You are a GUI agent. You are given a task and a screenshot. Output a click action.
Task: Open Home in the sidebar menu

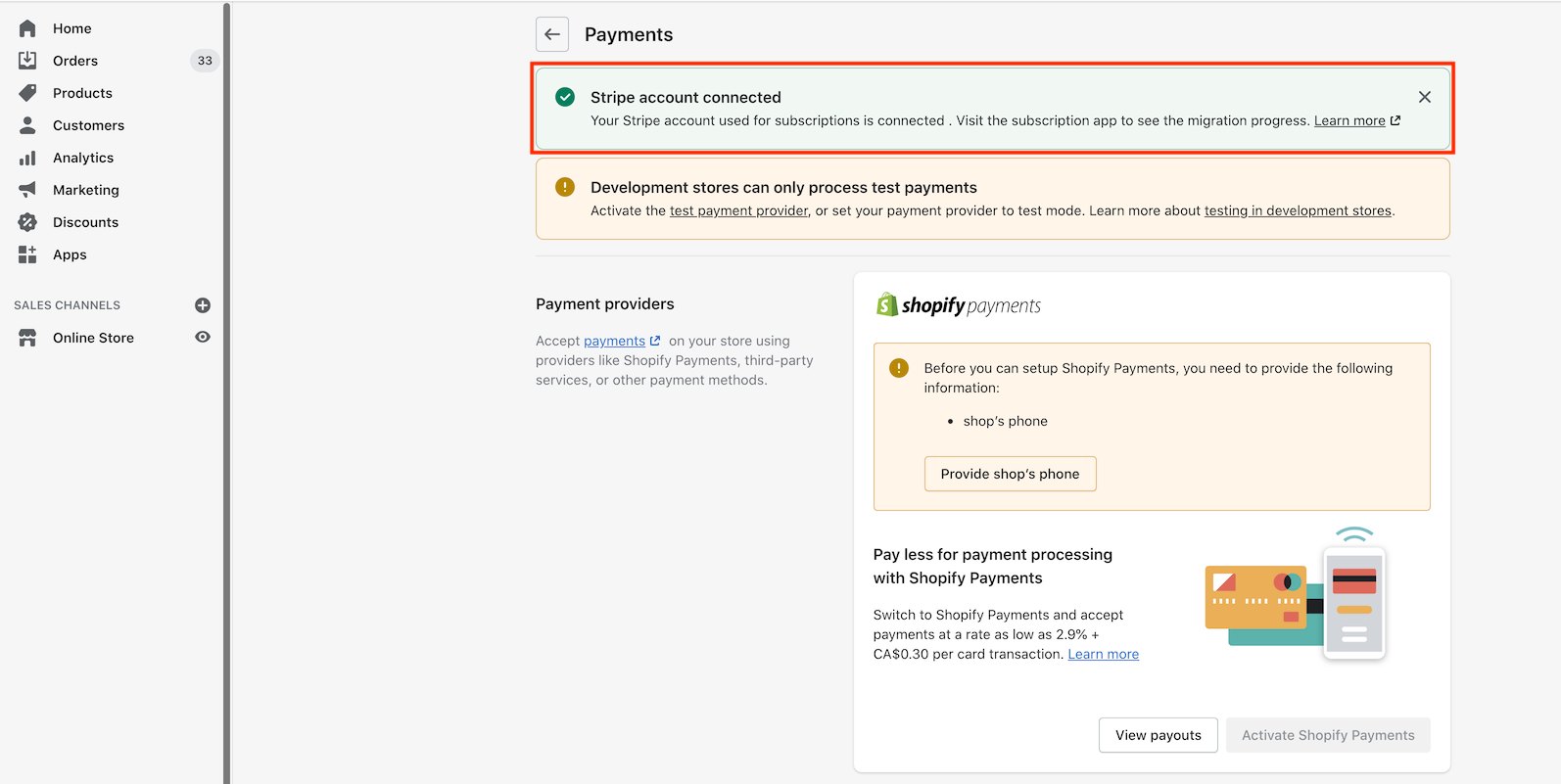[72, 28]
